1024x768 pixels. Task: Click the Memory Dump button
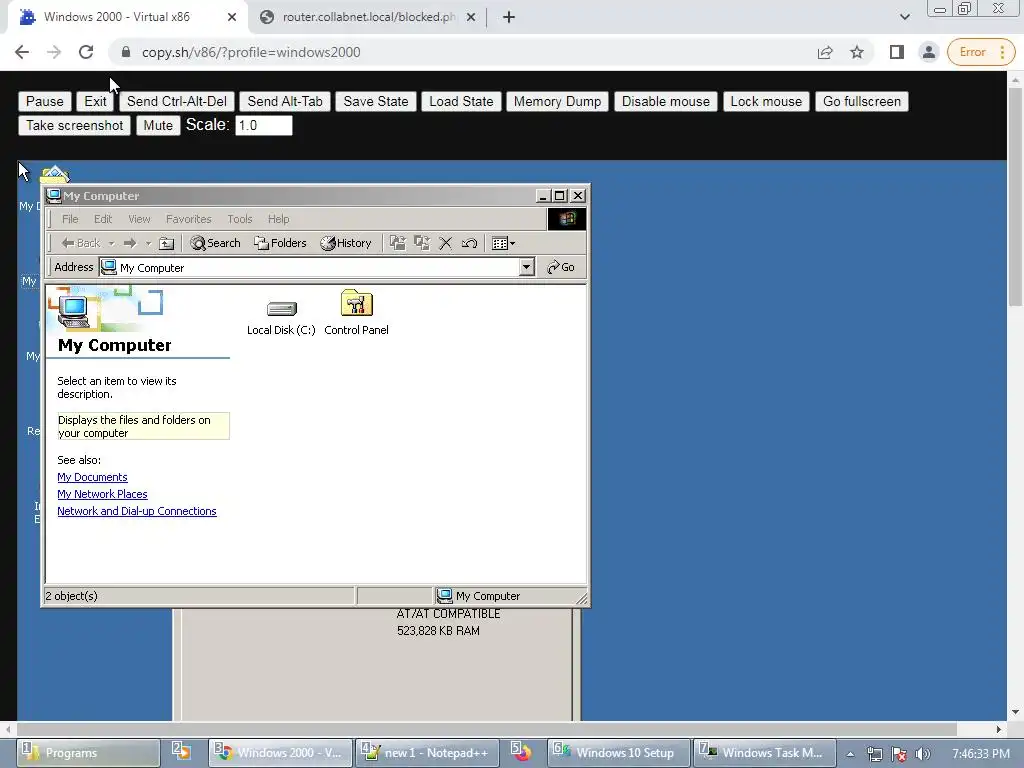pos(557,101)
